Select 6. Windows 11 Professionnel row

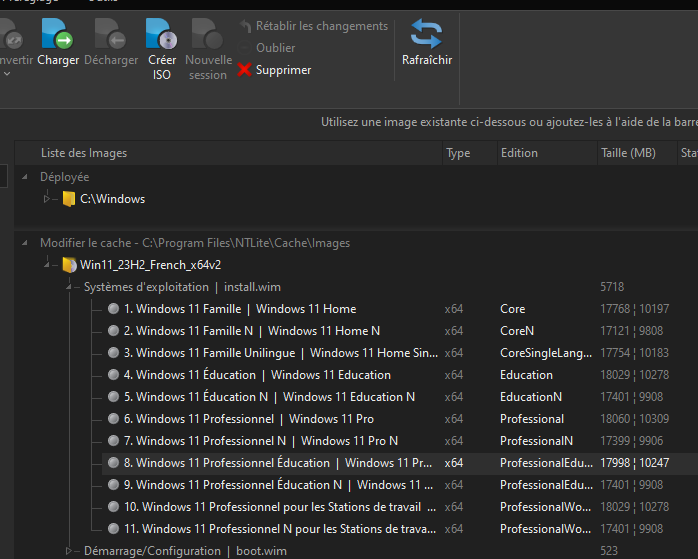coord(249,419)
